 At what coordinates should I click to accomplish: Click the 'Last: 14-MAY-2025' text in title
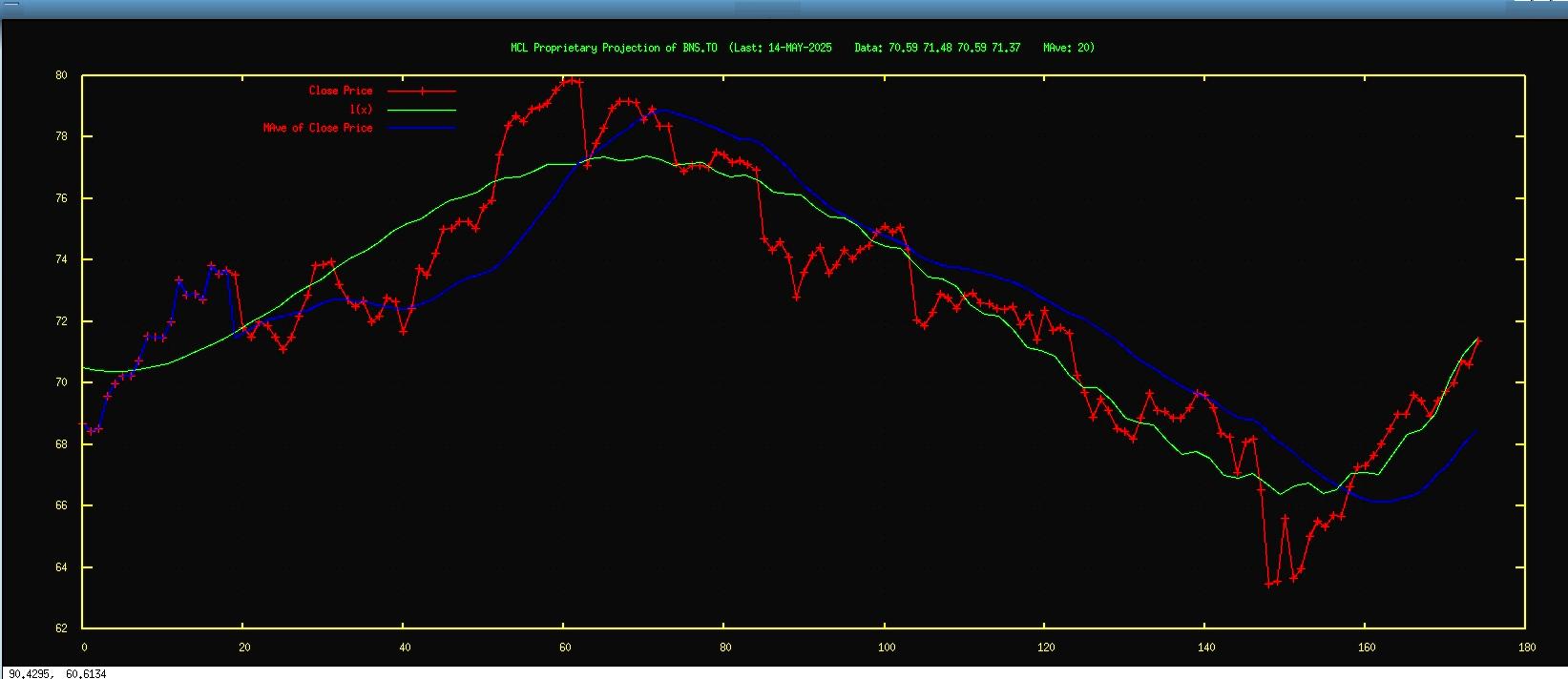[784, 48]
